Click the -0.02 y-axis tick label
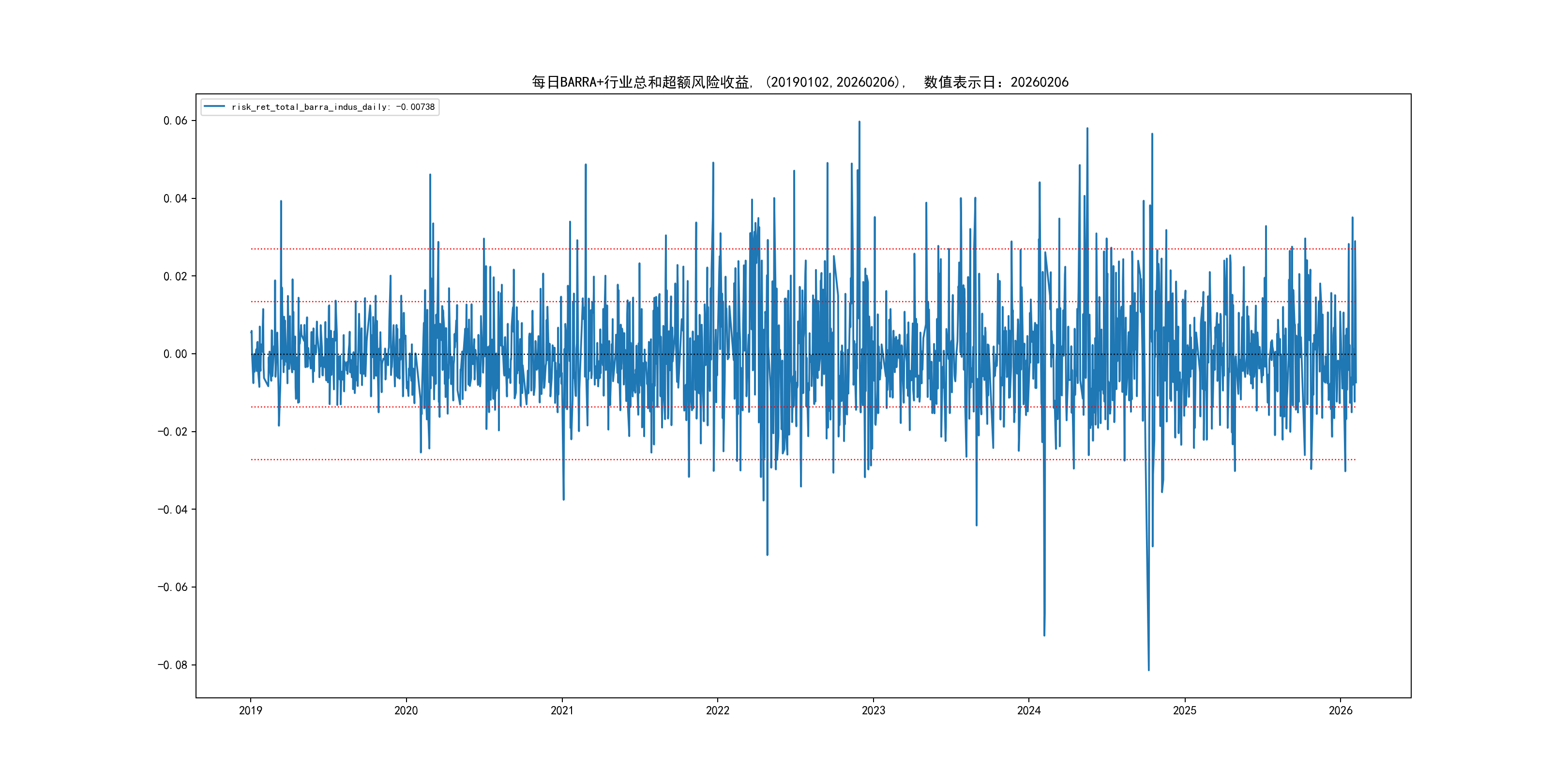Image resolution: width=1568 pixels, height=784 pixels. pyautogui.click(x=173, y=432)
